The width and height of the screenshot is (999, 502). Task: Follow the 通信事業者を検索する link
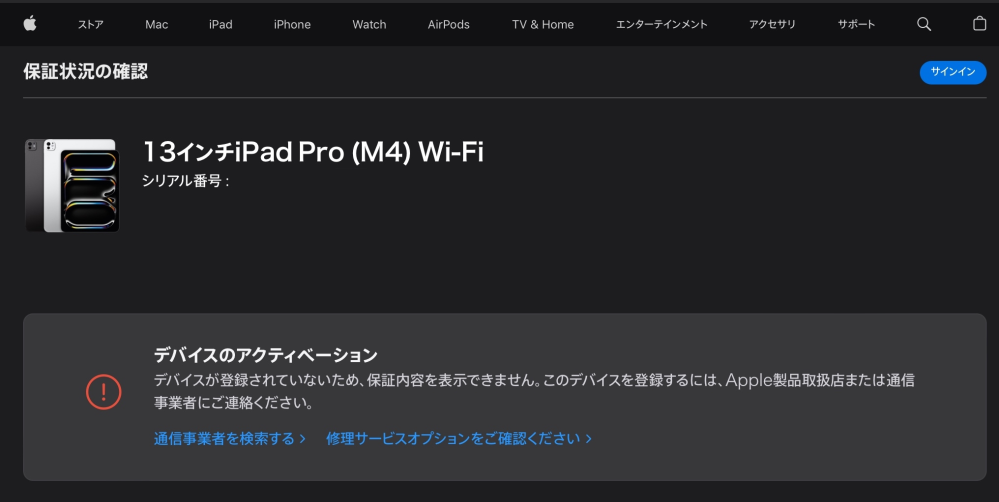[x=229, y=438]
